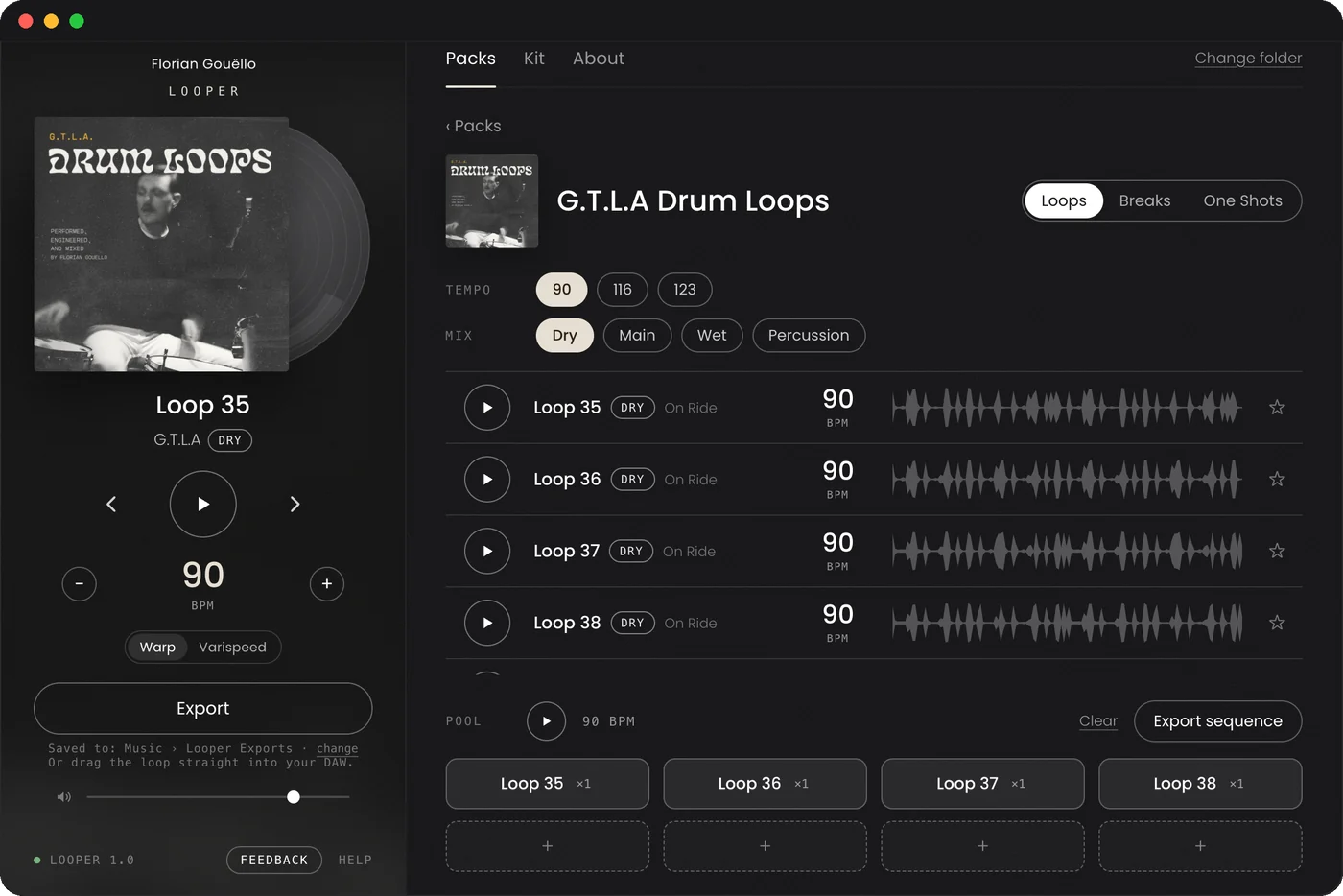Start the main player play button
Screen dimensions: 1343x896
pos(203,504)
